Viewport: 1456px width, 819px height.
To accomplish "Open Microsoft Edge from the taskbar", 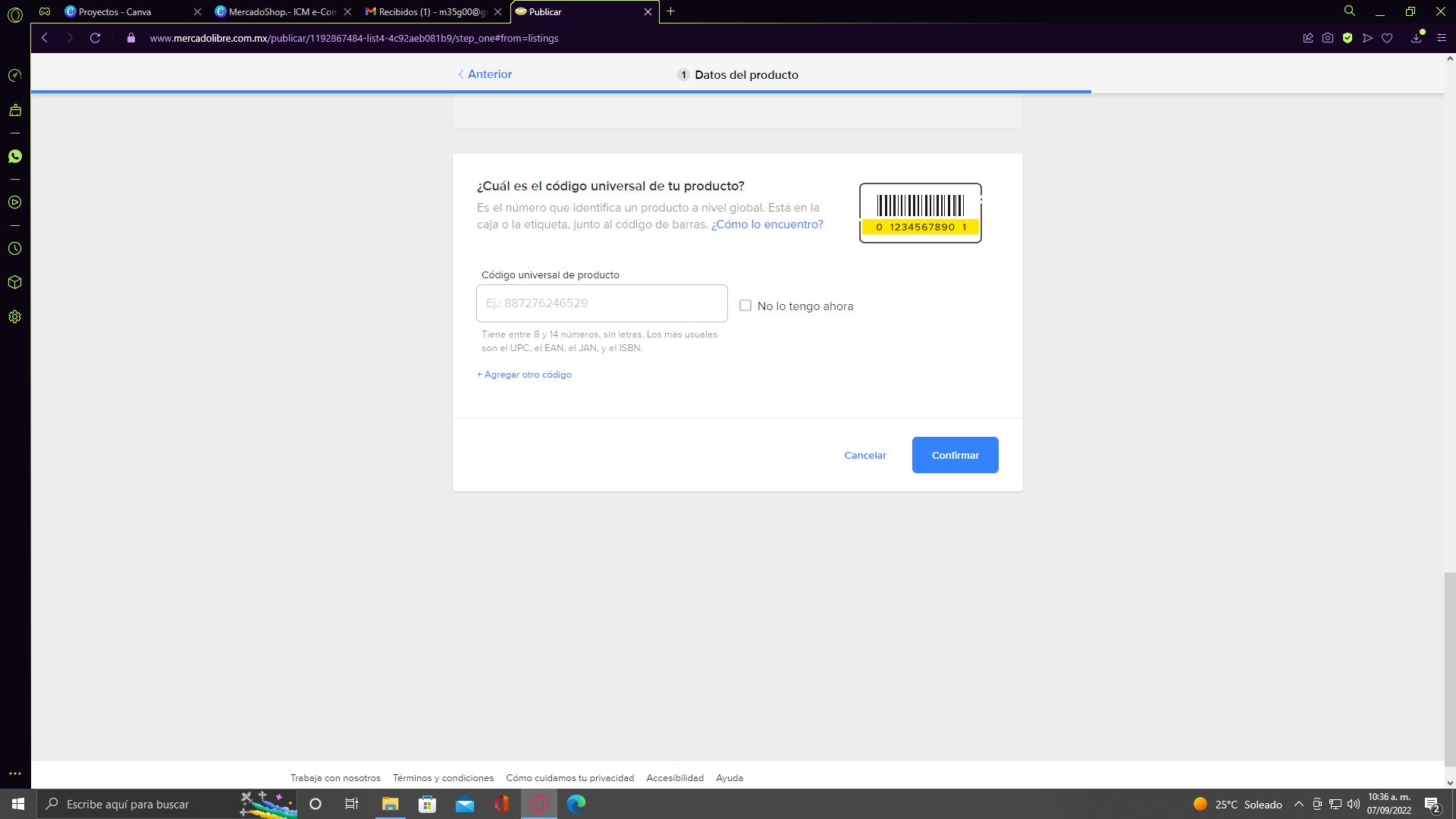I will coord(576,804).
